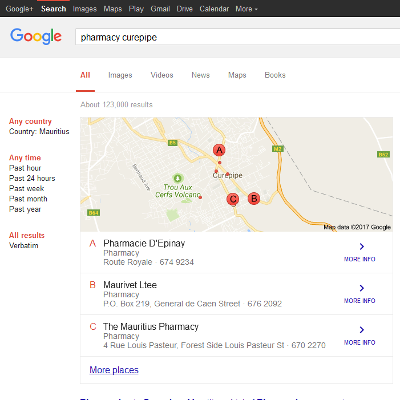Switch to the Books results tab

[275, 75]
